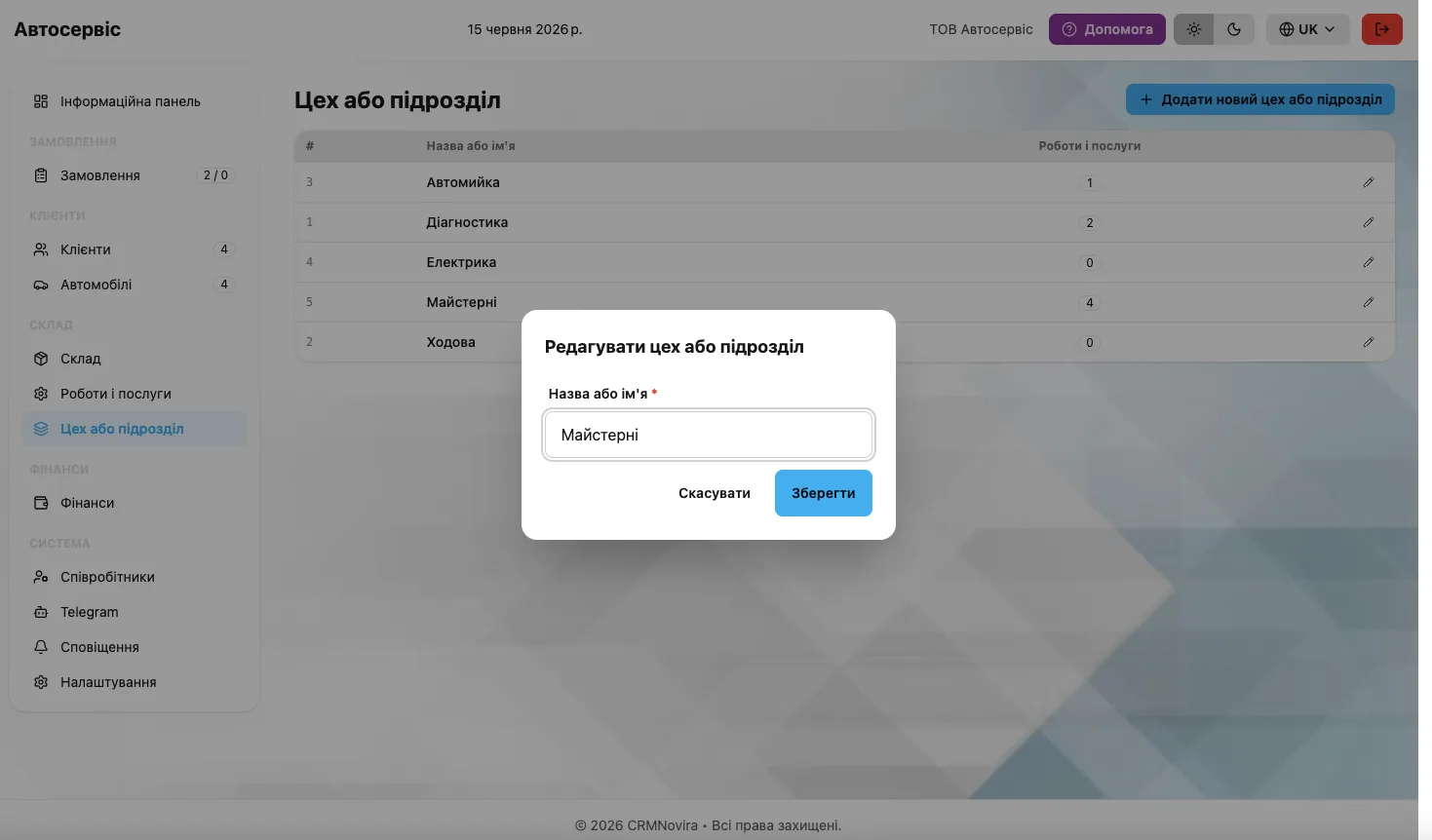Open Сповіщення in the sidebar
This screenshot has height=840, width=1432.
click(x=134, y=647)
